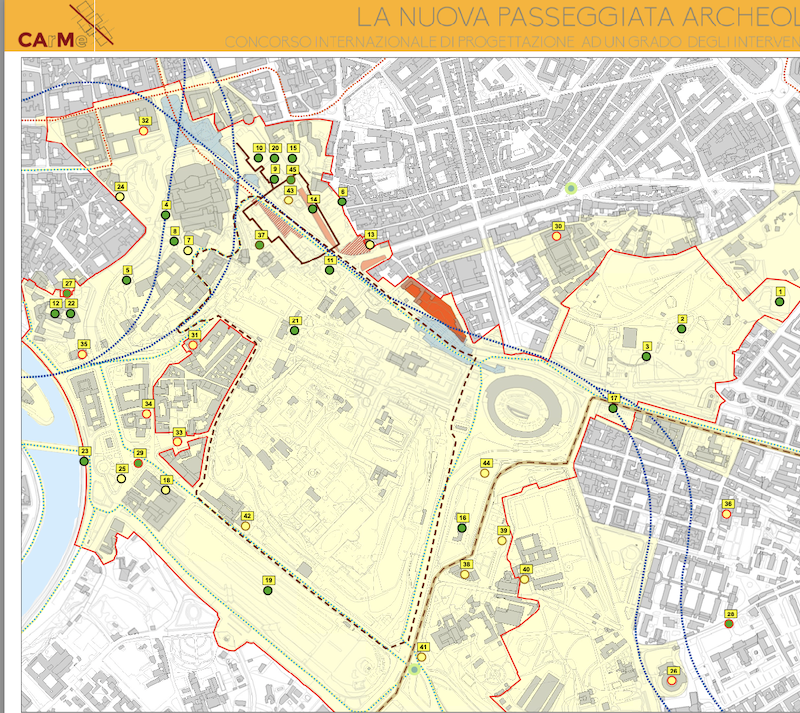Click map marker number 2
The image size is (800, 713).
pyautogui.click(x=682, y=329)
